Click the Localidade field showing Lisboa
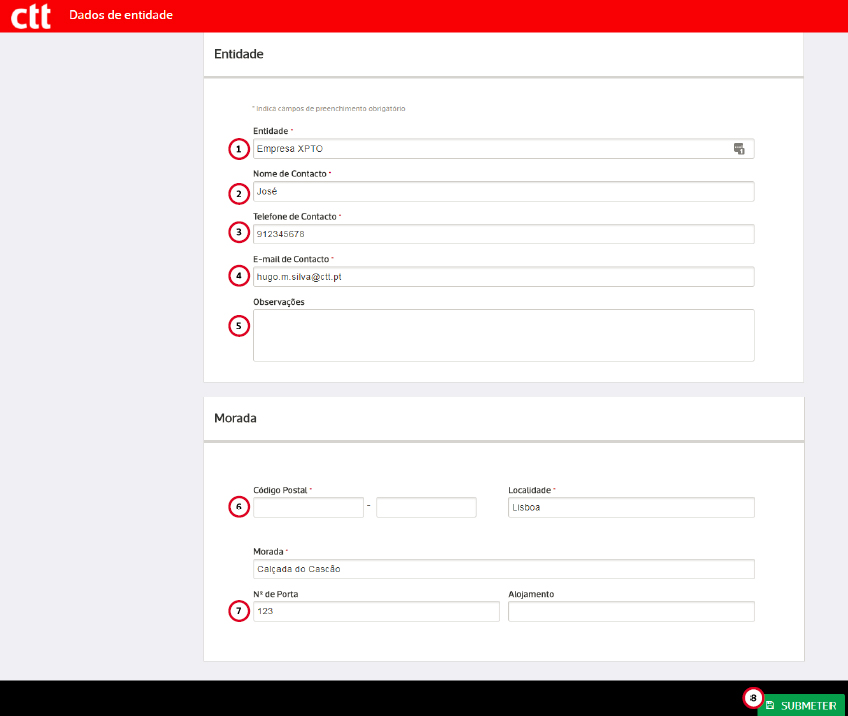 [x=631, y=508]
